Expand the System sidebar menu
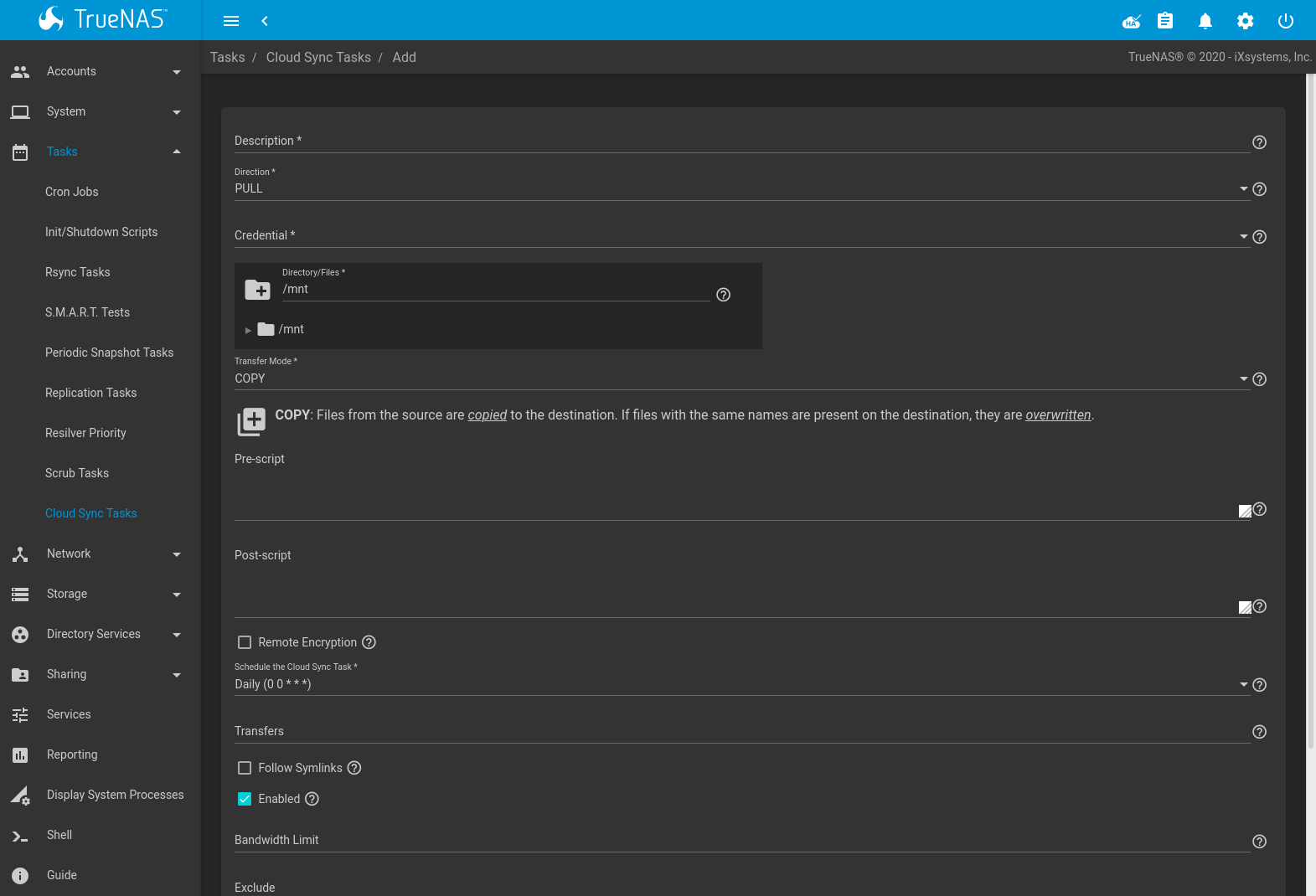The image size is (1316, 896). coord(101,111)
